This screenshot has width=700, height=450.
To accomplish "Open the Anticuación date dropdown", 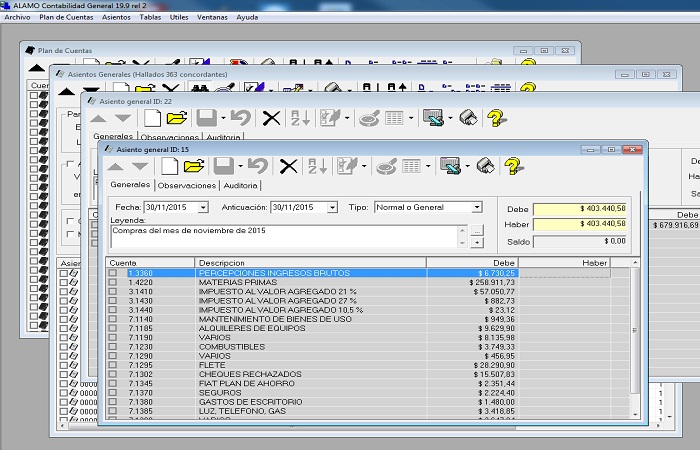I will pyautogui.click(x=332, y=207).
